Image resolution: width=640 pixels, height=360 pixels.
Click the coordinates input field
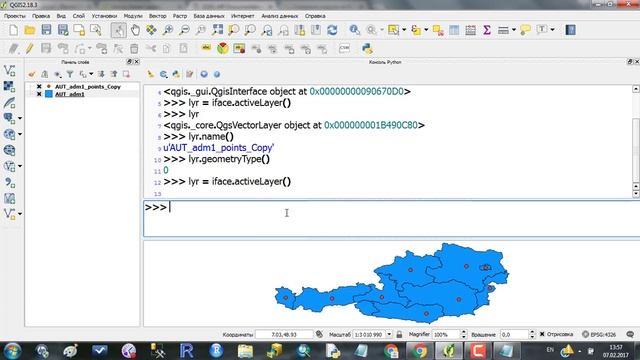click(284, 334)
